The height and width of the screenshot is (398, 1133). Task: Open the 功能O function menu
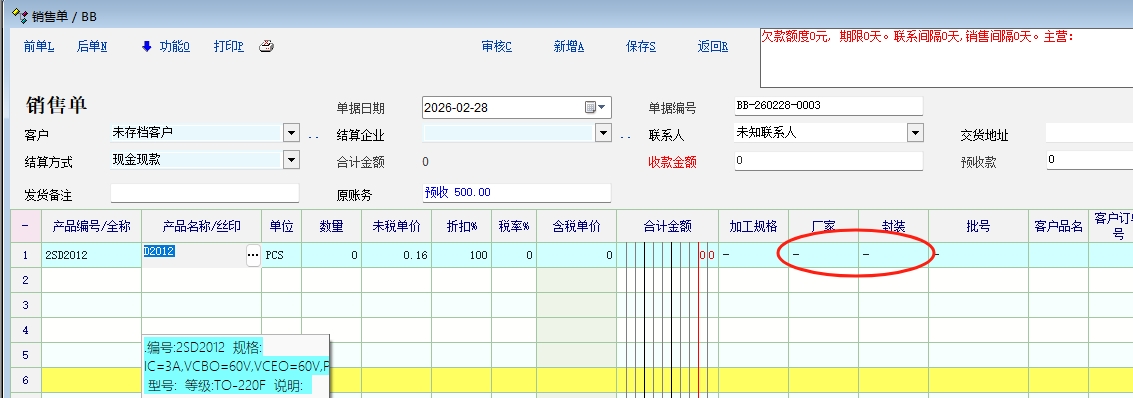[x=174, y=46]
